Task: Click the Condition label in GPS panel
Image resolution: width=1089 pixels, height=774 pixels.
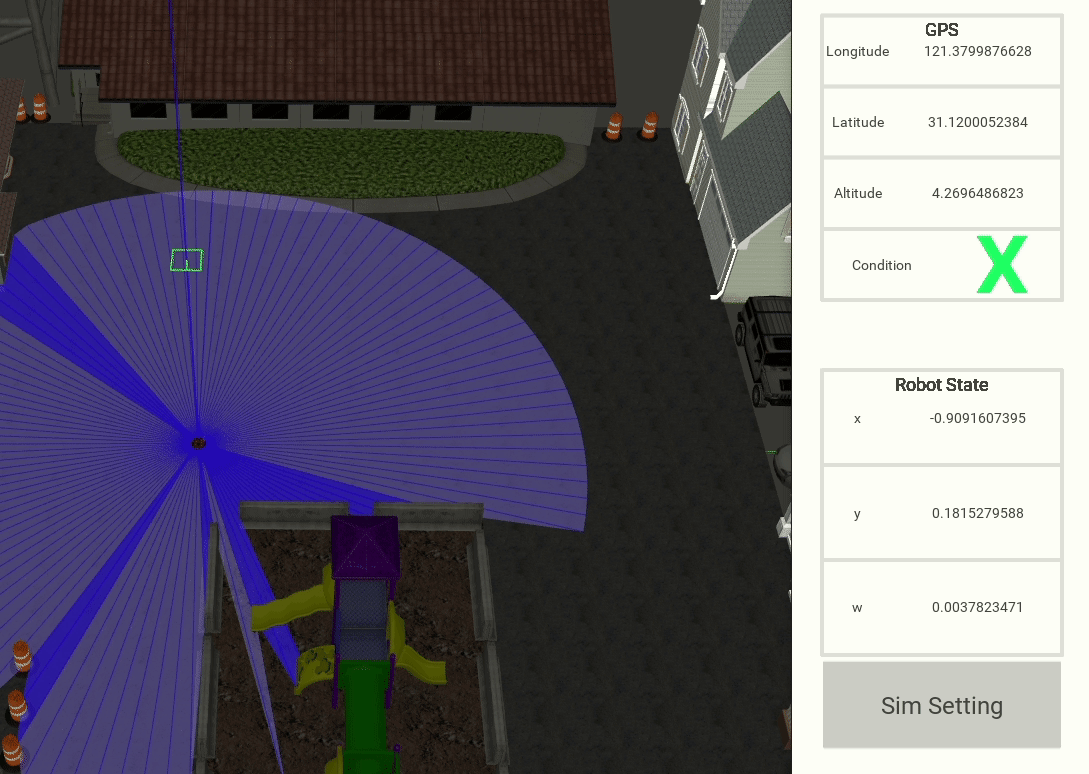Action: click(x=881, y=266)
